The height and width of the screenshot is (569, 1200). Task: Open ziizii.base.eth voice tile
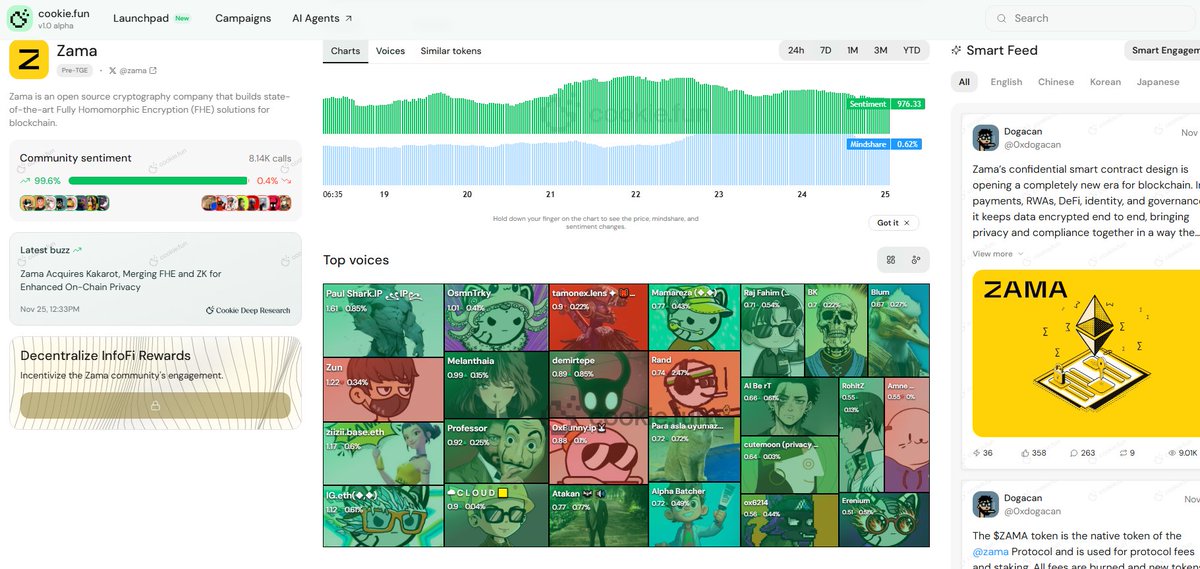click(x=383, y=455)
